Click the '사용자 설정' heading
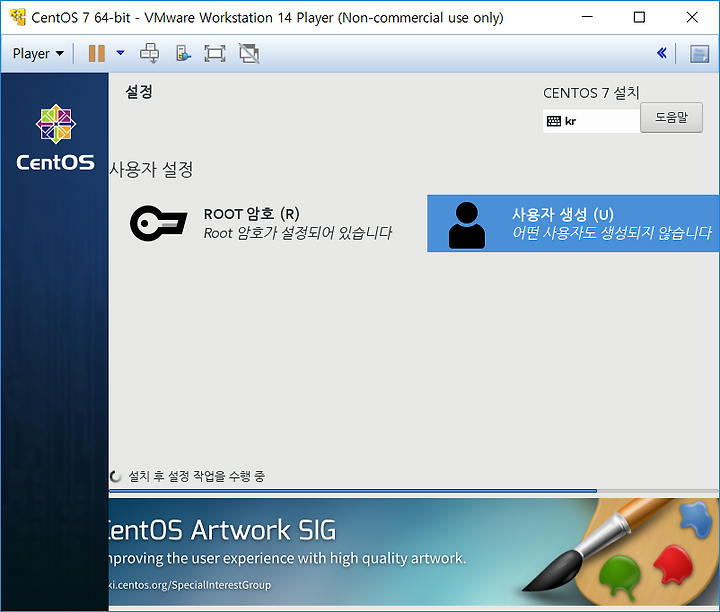The height and width of the screenshot is (612, 720). pos(151,169)
